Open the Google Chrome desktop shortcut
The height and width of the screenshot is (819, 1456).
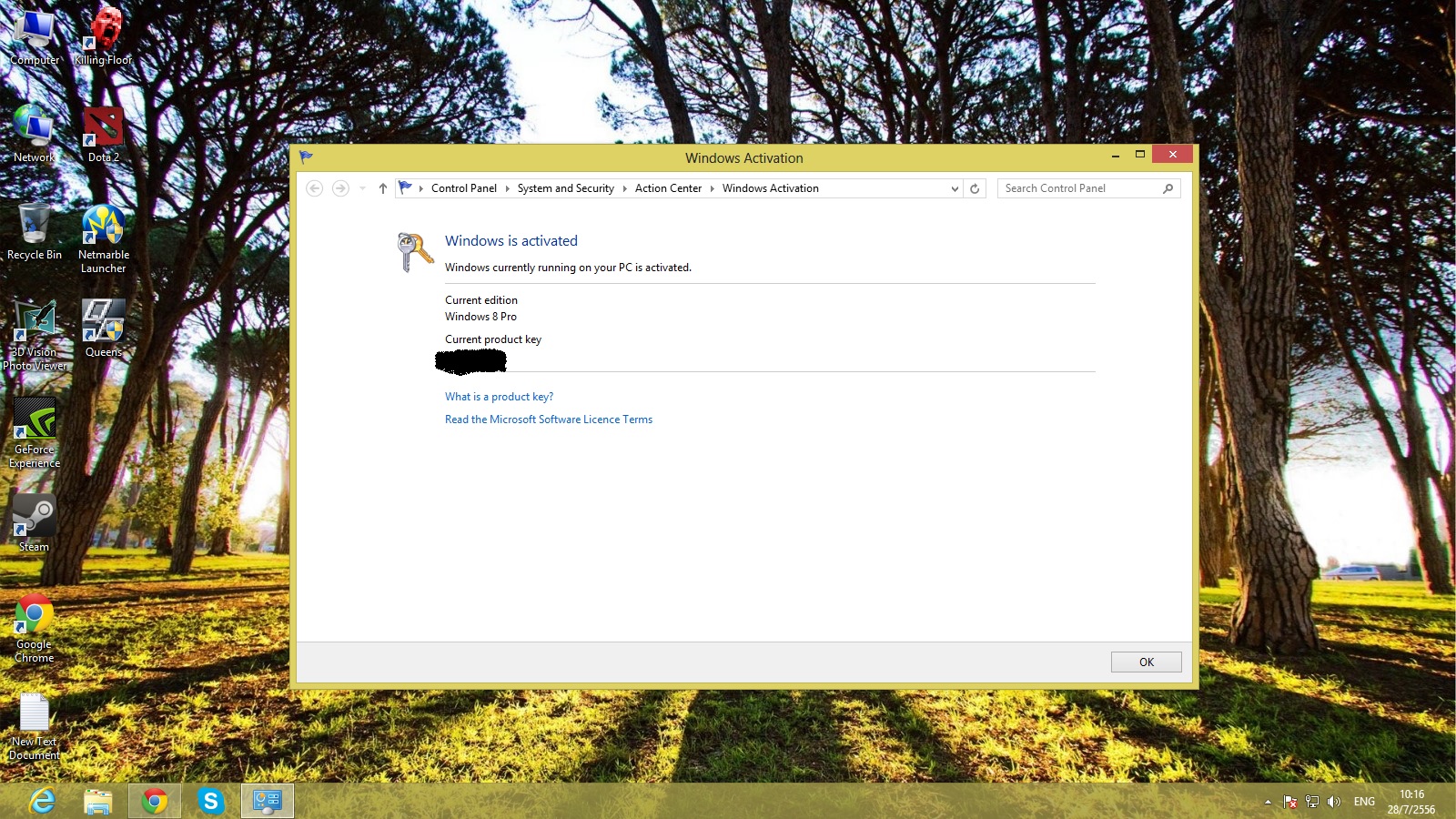tap(35, 628)
